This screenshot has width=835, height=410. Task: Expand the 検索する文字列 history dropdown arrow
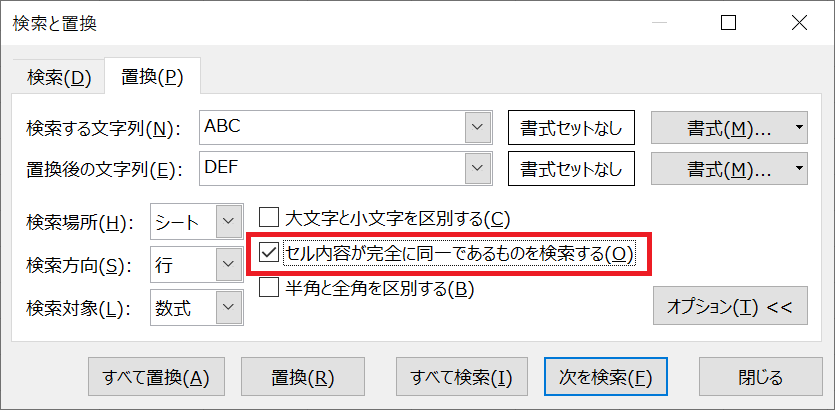coord(477,127)
